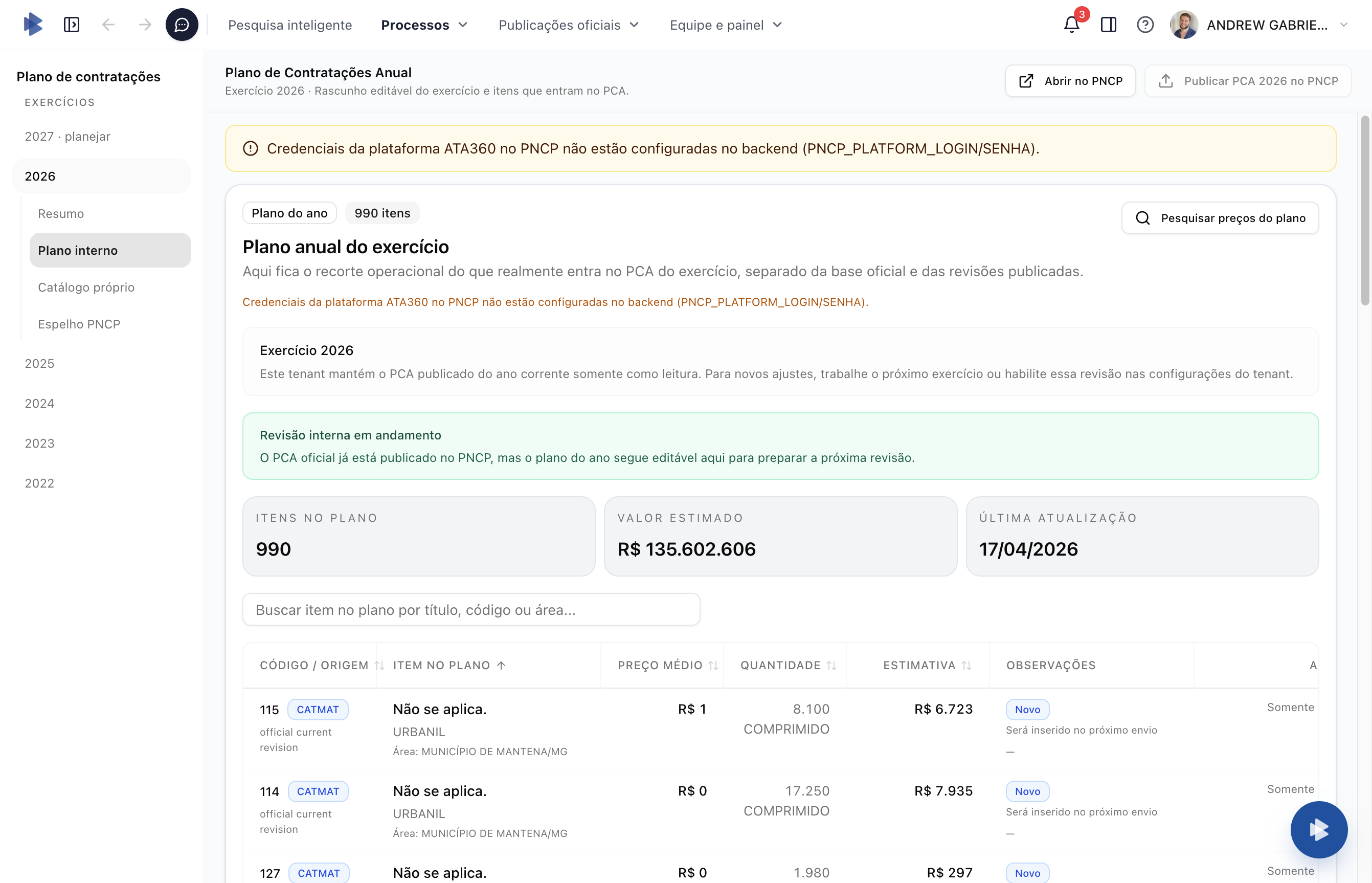
Task: Toggle the left sidebar panel icon
Action: 72,25
